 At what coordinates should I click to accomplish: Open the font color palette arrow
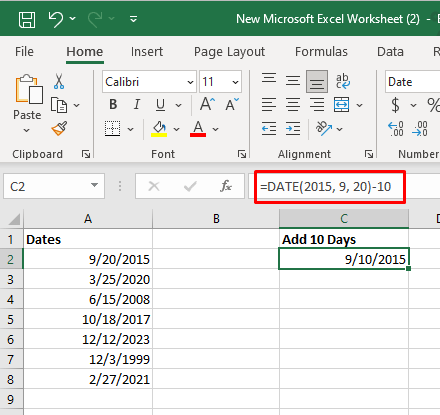tap(216, 129)
